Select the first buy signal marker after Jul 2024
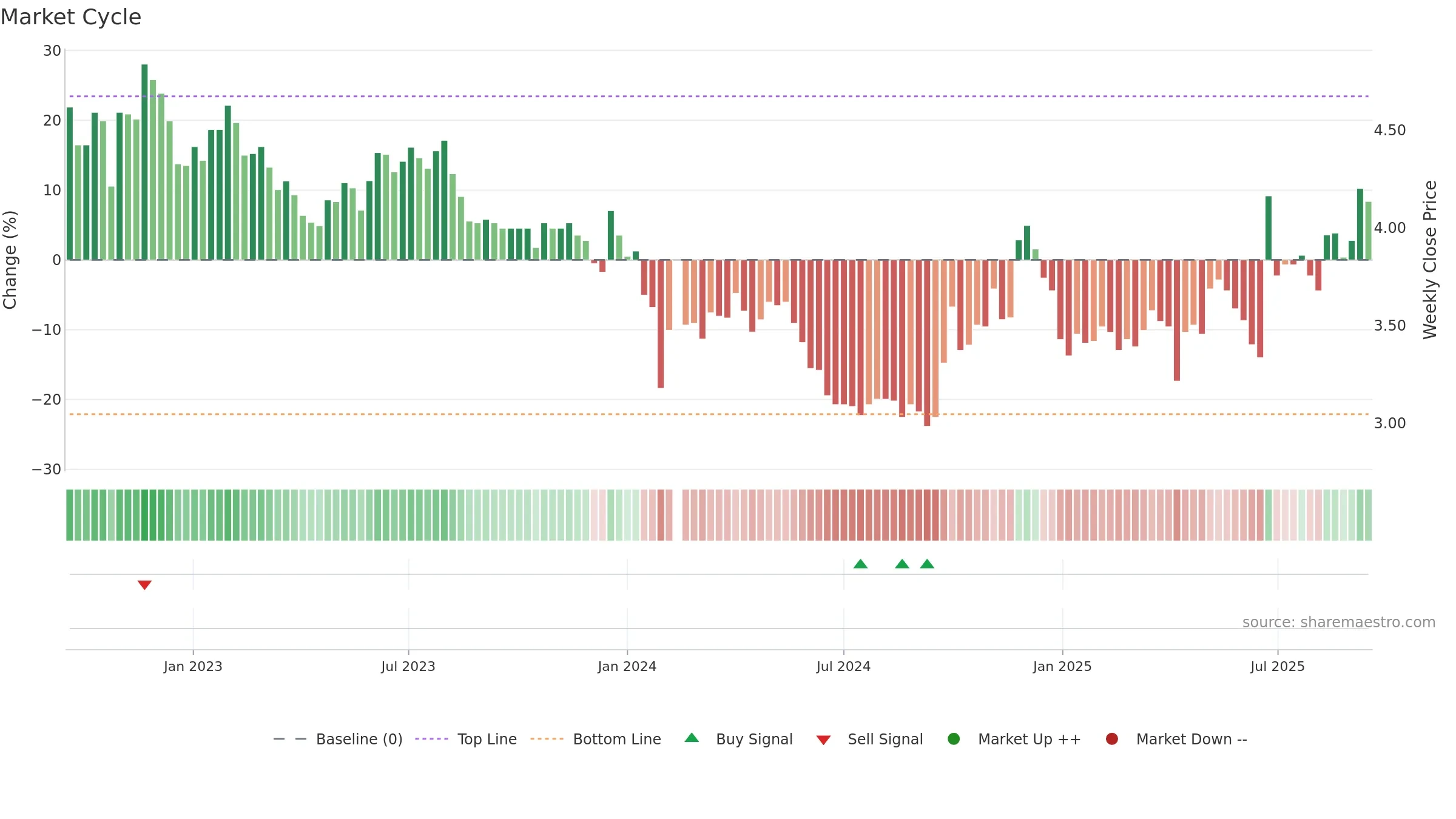The width and height of the screenshot is (1456, 819). tap(860, 564)
